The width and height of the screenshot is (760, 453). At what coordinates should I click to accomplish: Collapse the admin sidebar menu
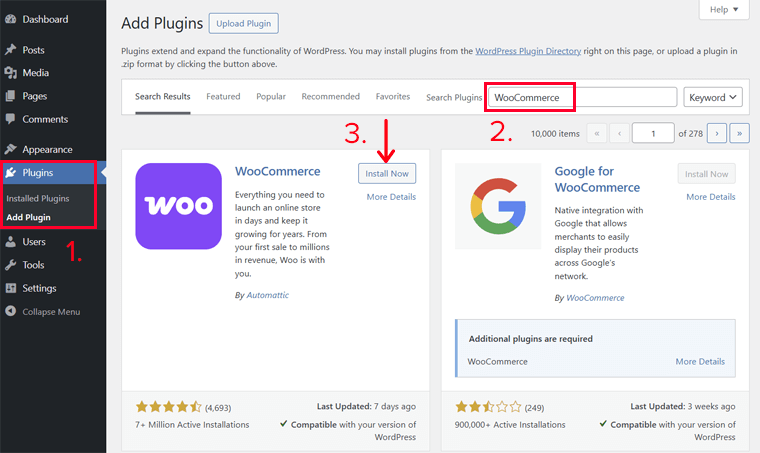(53, 312)
